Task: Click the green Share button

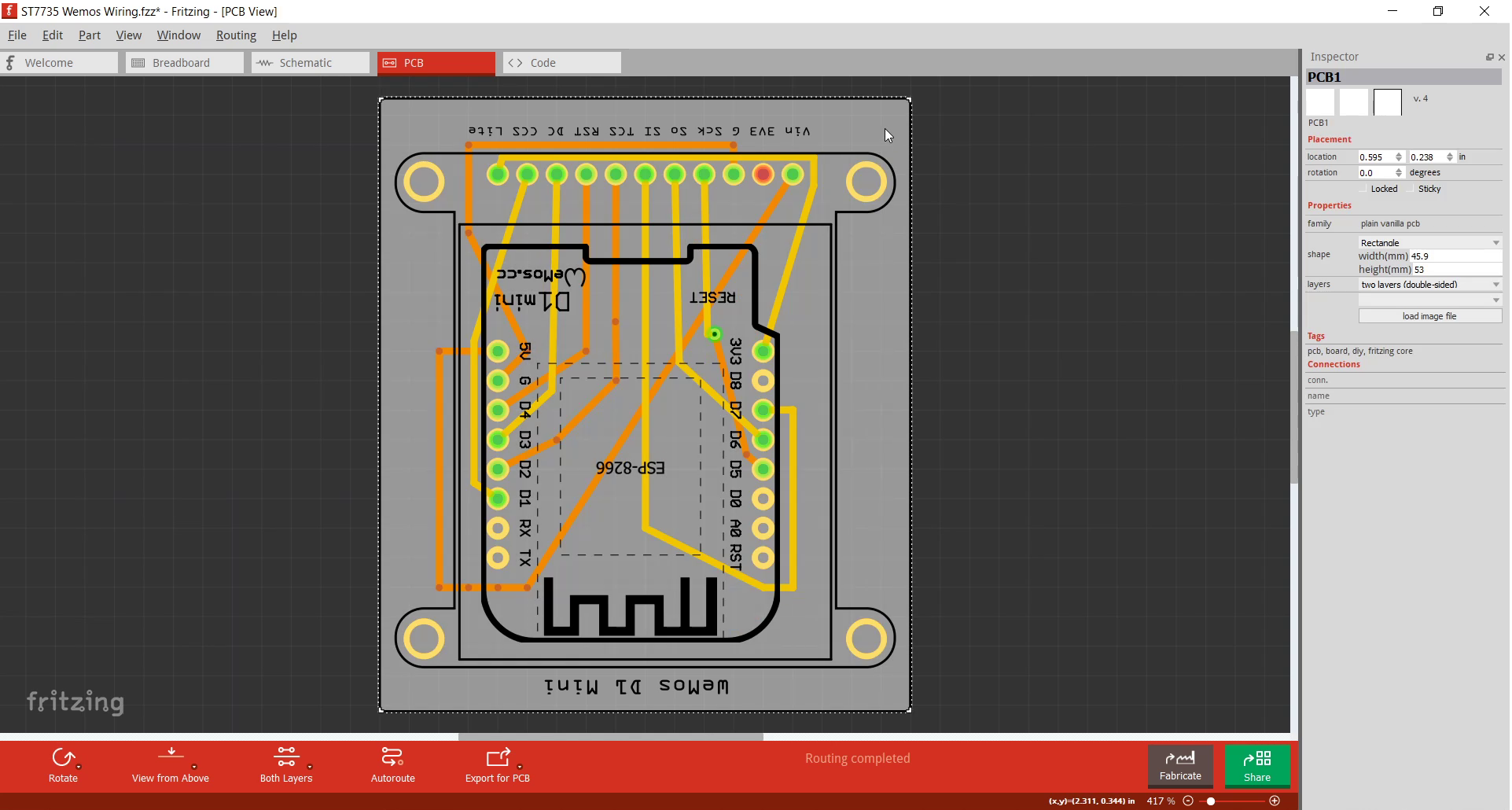Action: tap(1257, 765)
